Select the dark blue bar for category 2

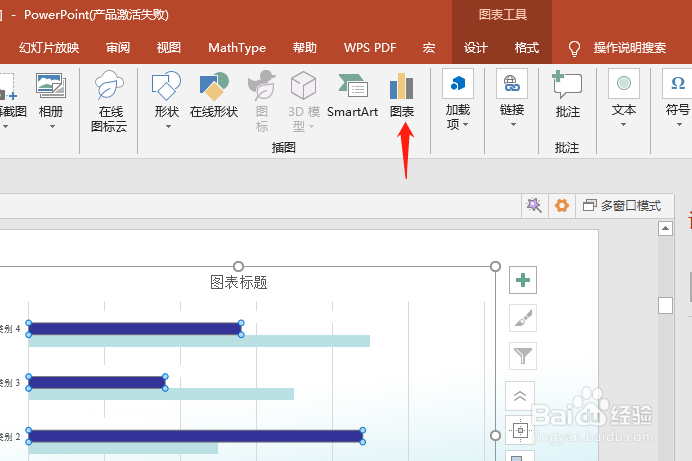tap(196, 436)
